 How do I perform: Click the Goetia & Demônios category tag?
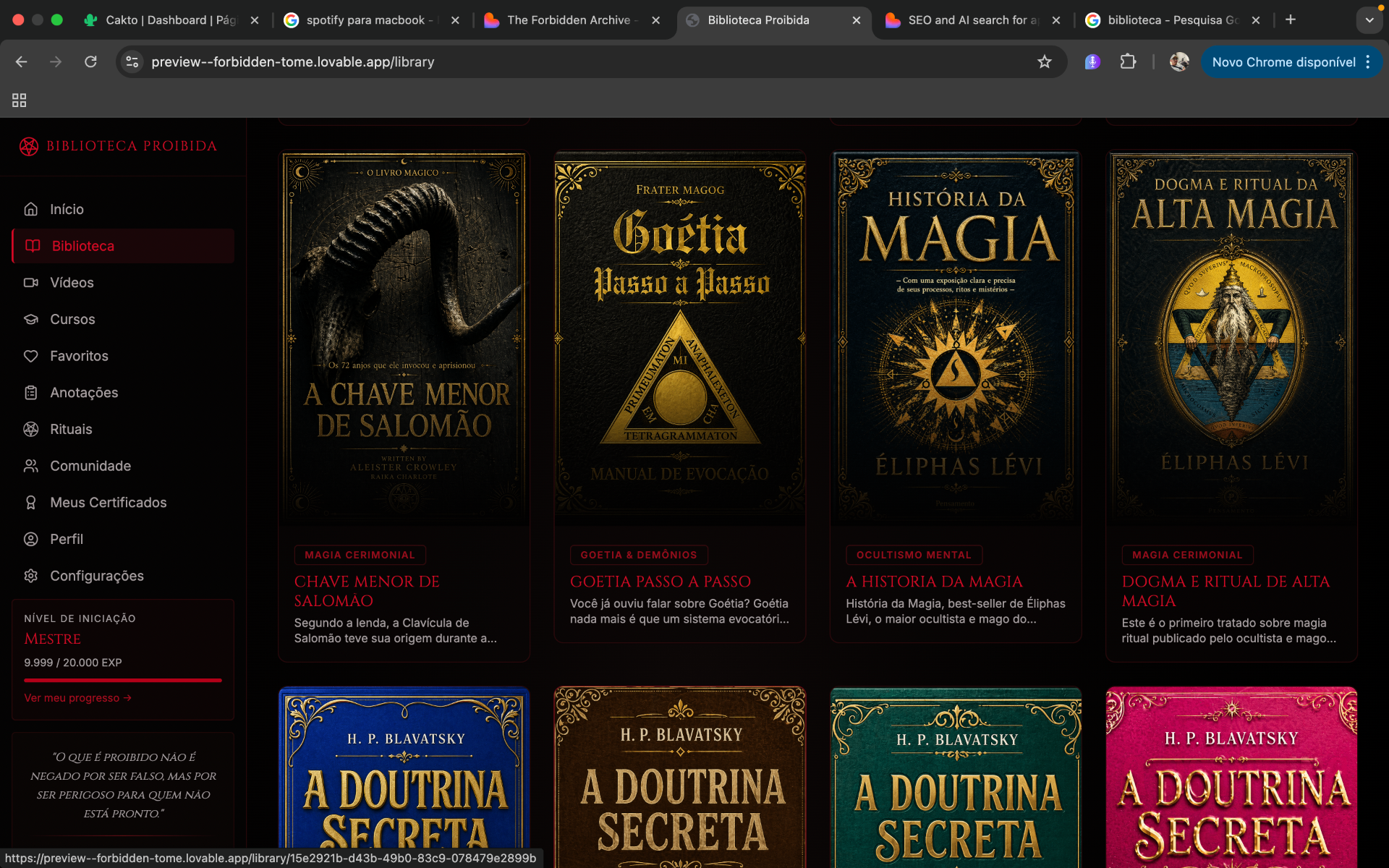(639, 555)
